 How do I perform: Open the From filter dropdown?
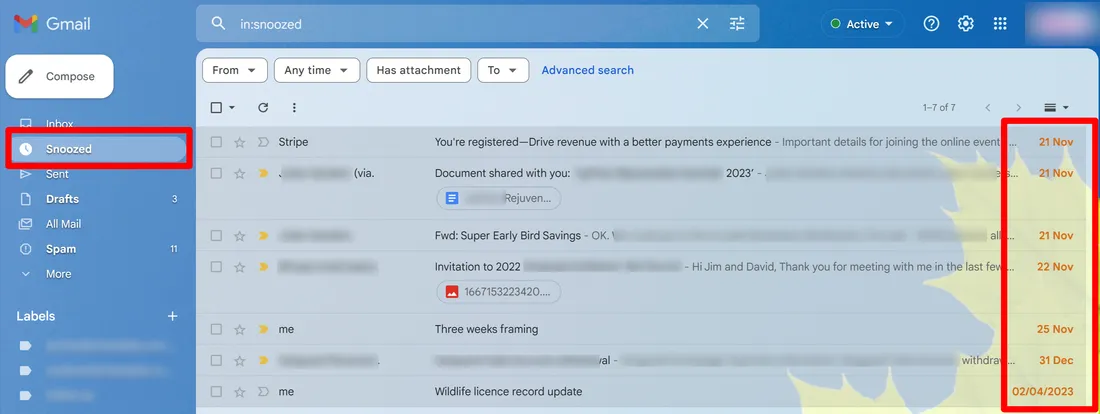[234, 70]
